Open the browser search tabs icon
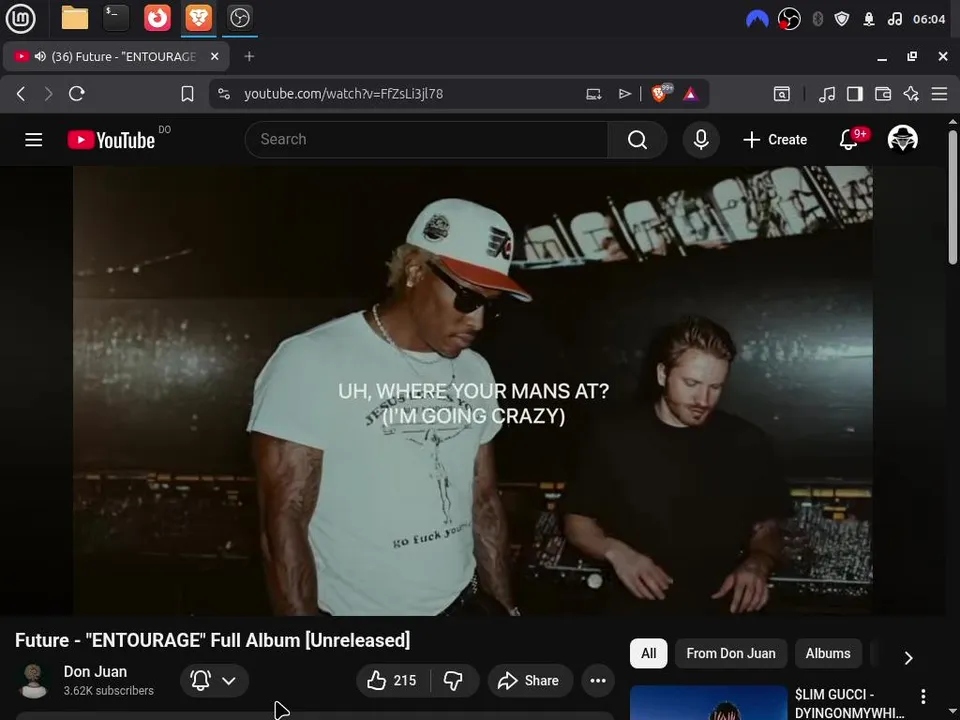960x720 pixels. pyautogui.click(x=782, y=94)
